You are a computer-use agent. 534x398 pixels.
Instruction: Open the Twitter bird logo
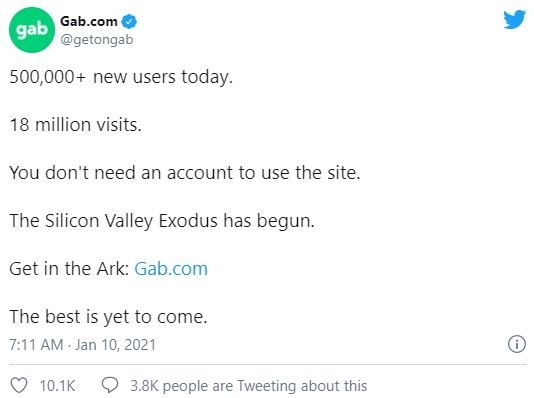point(515,19)
